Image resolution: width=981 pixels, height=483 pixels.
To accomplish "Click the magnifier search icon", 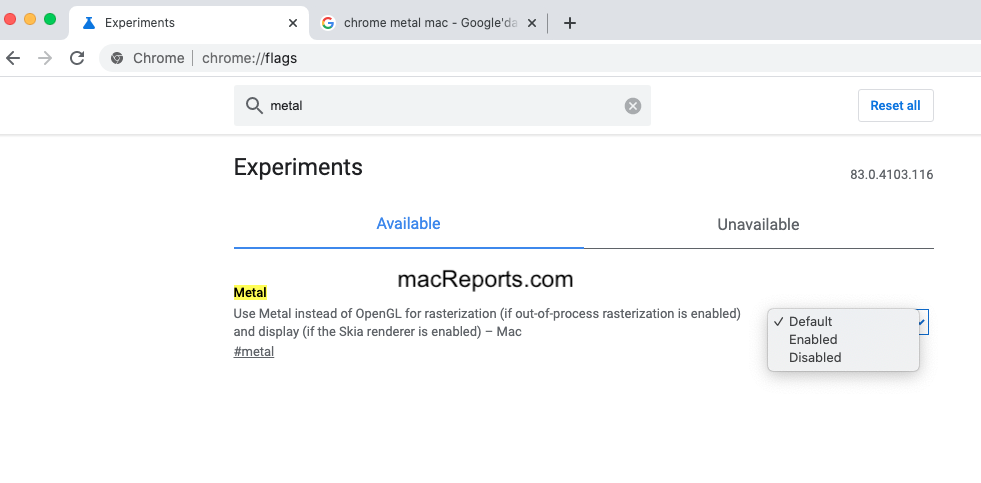I will pyautogui.click(x=254, y=106).
